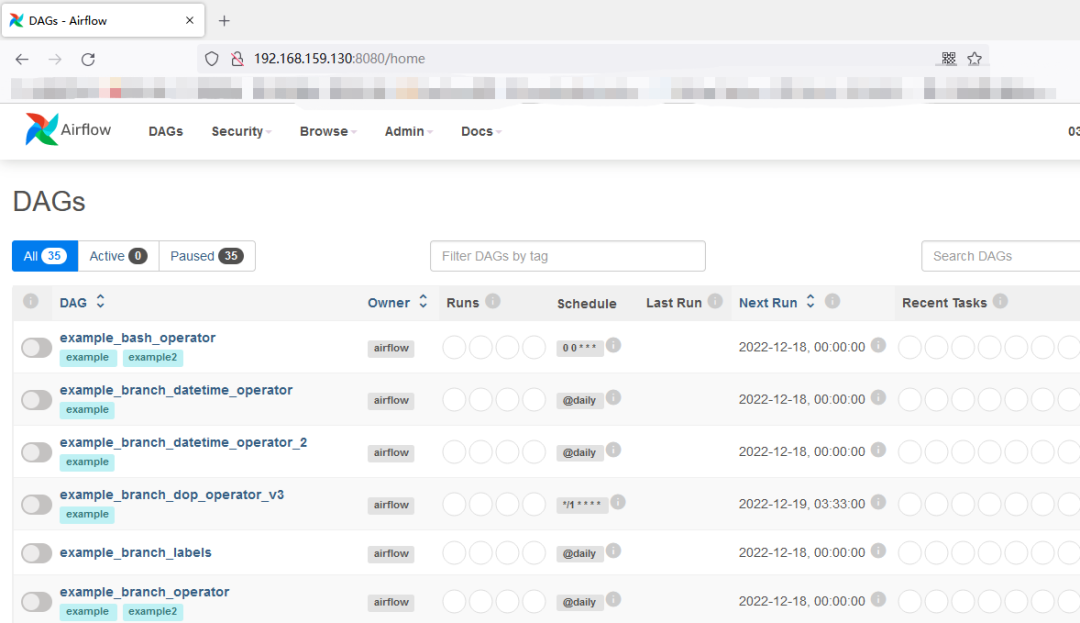Click the 0 0 * * * schedule badge
Image resolution: width=1080 pixels, height=623 pixels.
click(x=580, y=348)
